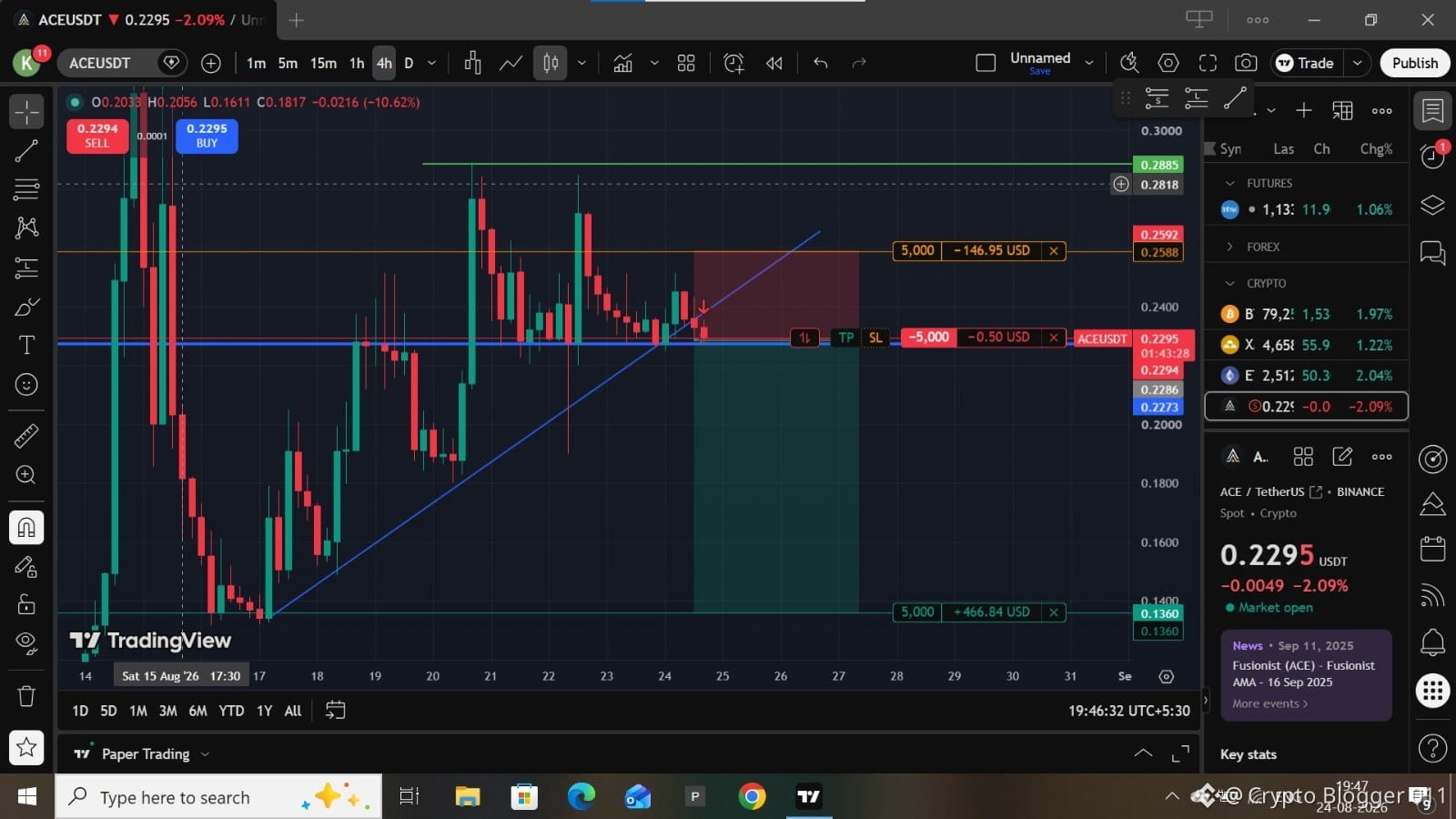Screen dimensions: 1456x819
Task: Open the chats panel in right sidebar
Action: (x=1432, y=252)
